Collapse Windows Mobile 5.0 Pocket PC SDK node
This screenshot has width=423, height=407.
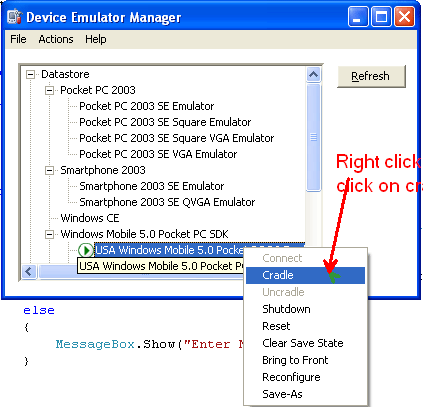click(49, 234)
